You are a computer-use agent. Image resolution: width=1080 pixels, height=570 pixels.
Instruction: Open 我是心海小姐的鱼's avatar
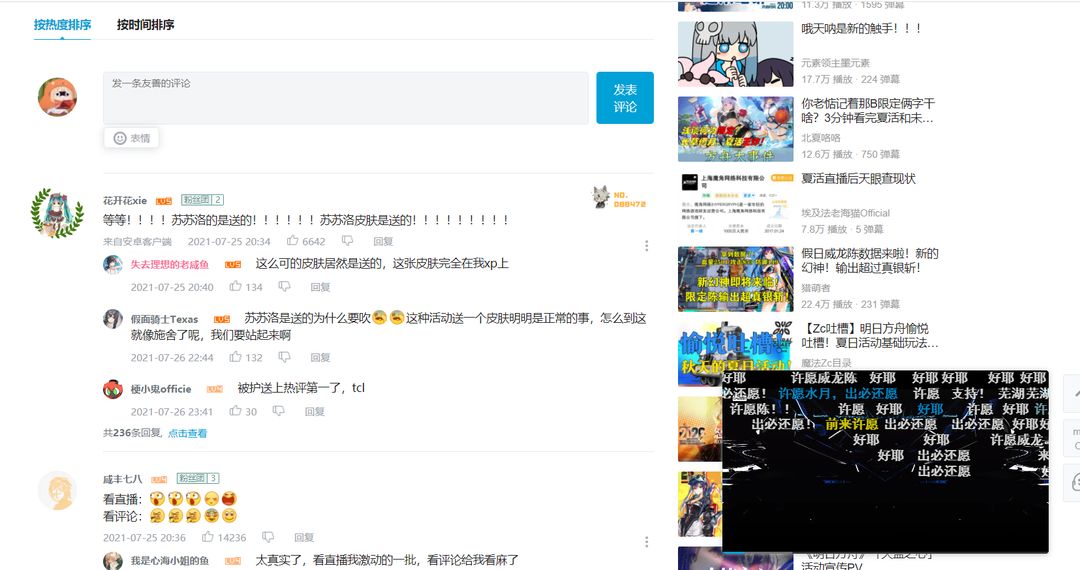[113, 561]
